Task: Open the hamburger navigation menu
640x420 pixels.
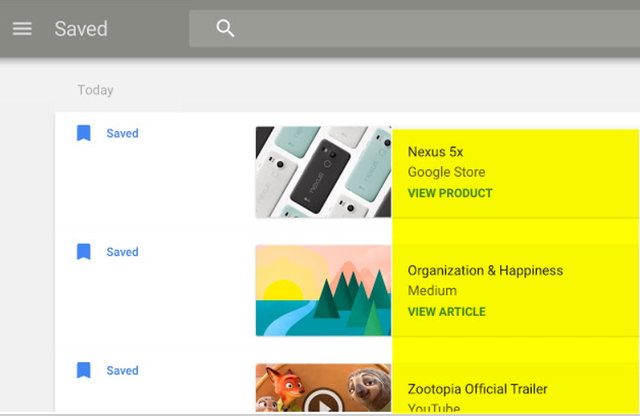Action: click(22, 28)
